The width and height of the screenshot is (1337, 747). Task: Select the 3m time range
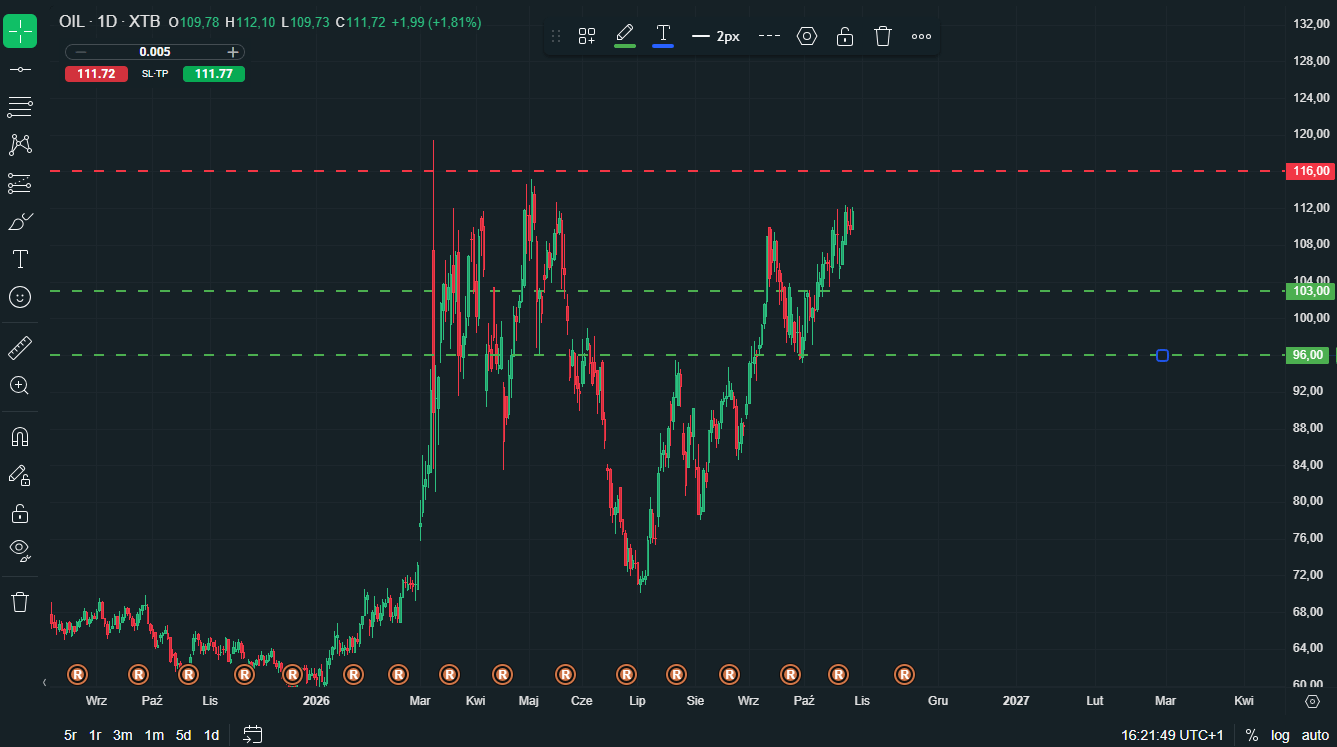click(x=122, y=735)
